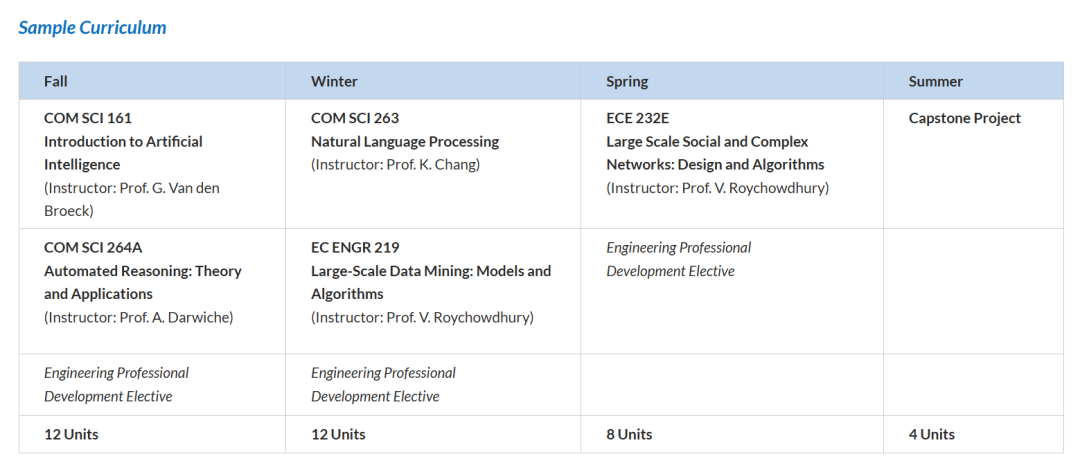The image size is (1080, 463).
Task: Click Introduction to Artificial Intelligence course title
Action: tap(123, 153)
